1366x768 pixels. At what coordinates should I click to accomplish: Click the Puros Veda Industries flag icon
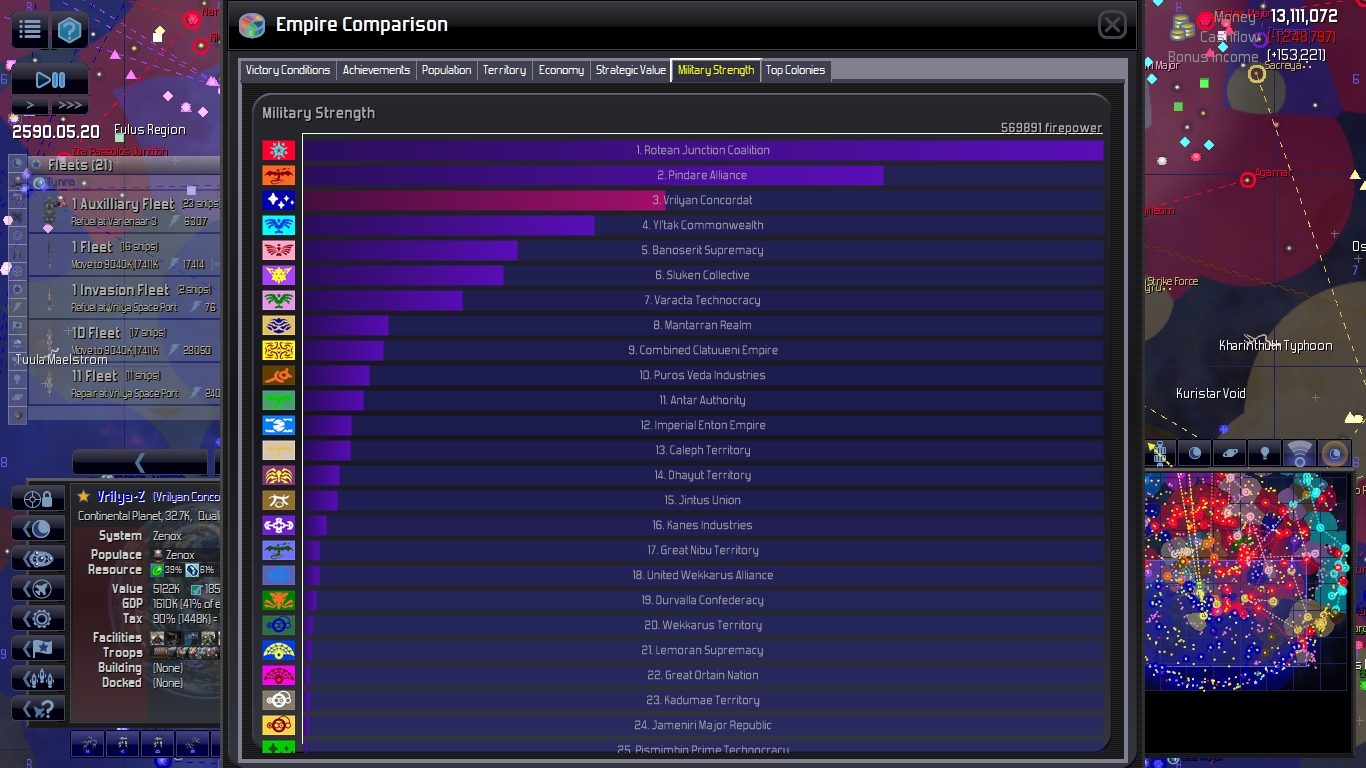coord(278,375)
